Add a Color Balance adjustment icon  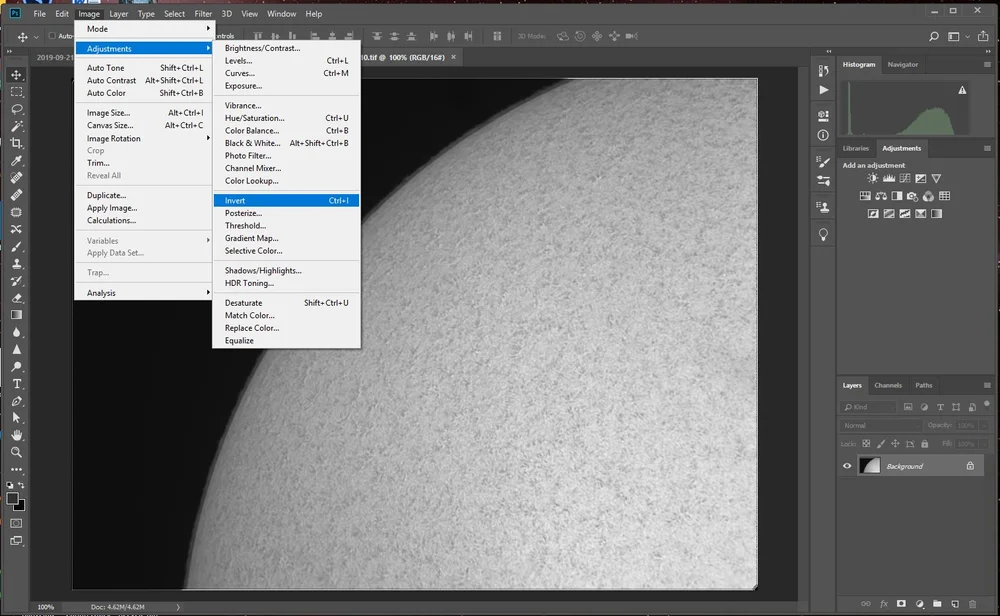click(x=881, y=196)
